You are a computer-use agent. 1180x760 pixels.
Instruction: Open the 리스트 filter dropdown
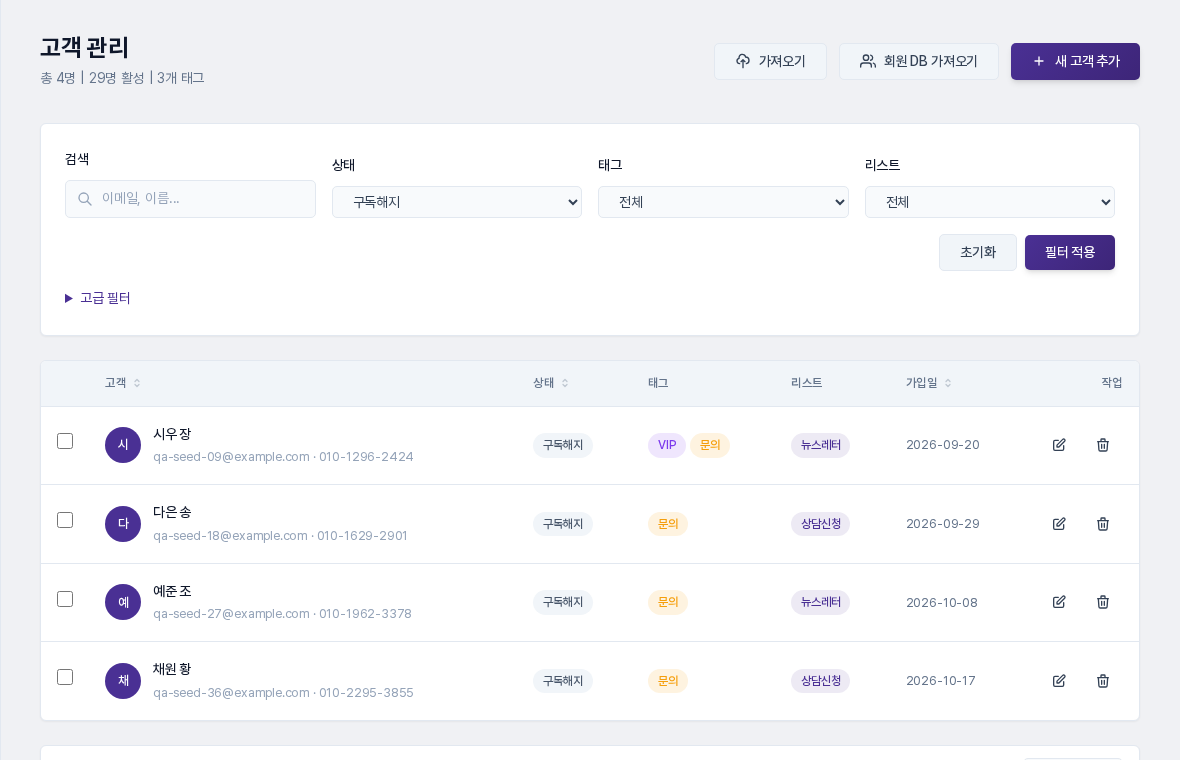click(990, 202)
